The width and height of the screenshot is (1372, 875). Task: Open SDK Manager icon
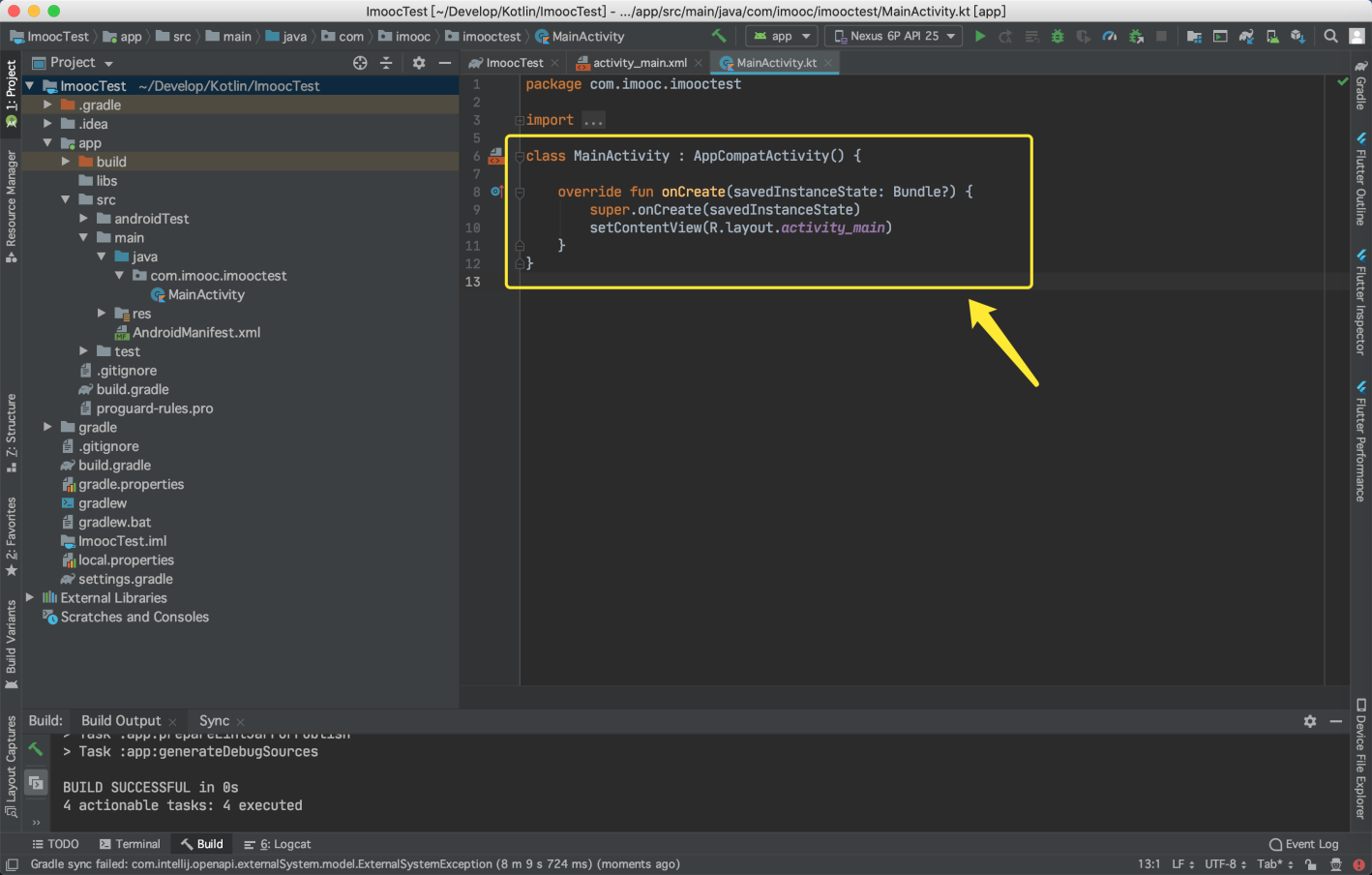[1298, 36]
